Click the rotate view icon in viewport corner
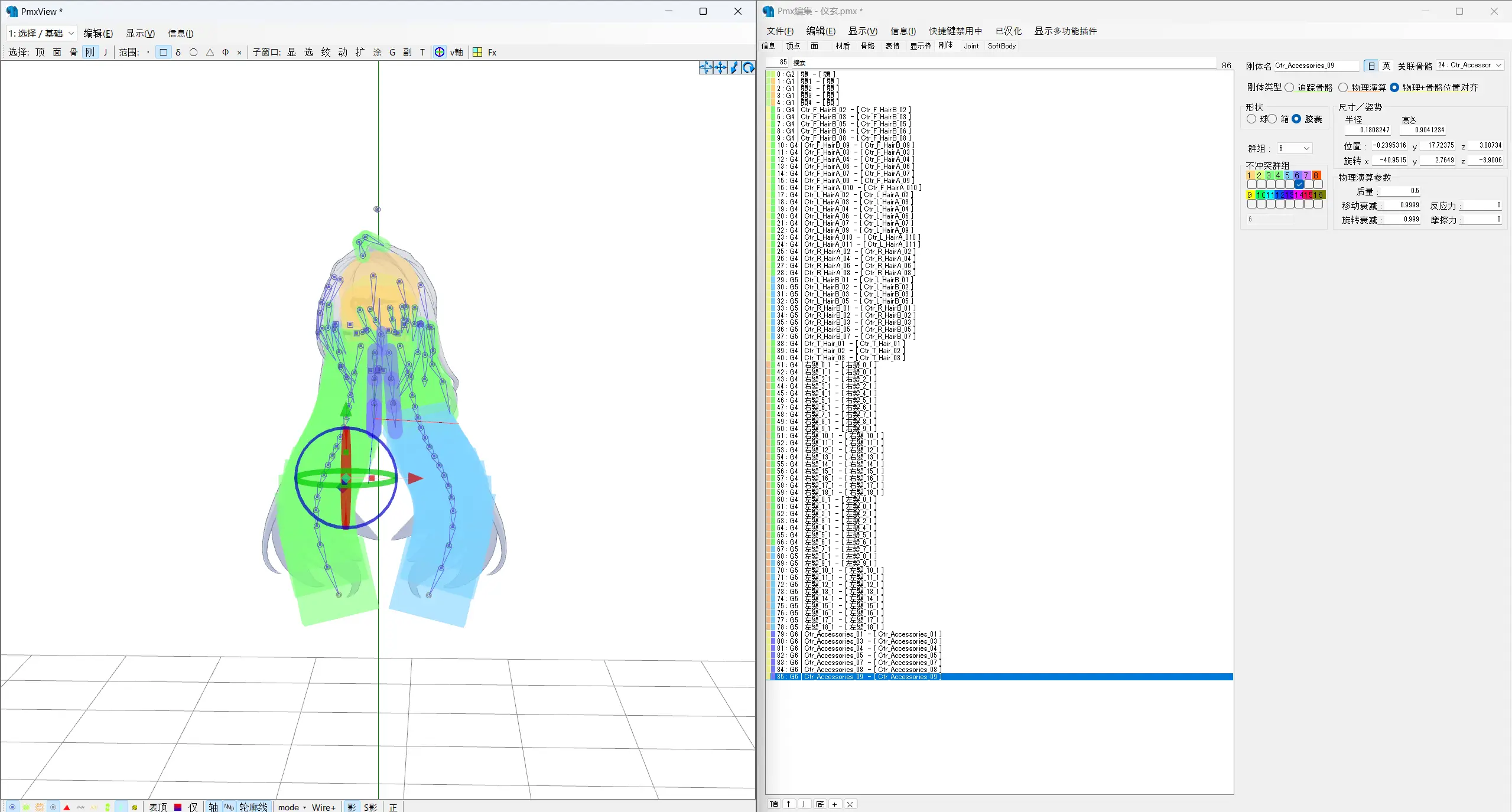Viewport: 1512px width, 812px height. [x=748, y=68]
